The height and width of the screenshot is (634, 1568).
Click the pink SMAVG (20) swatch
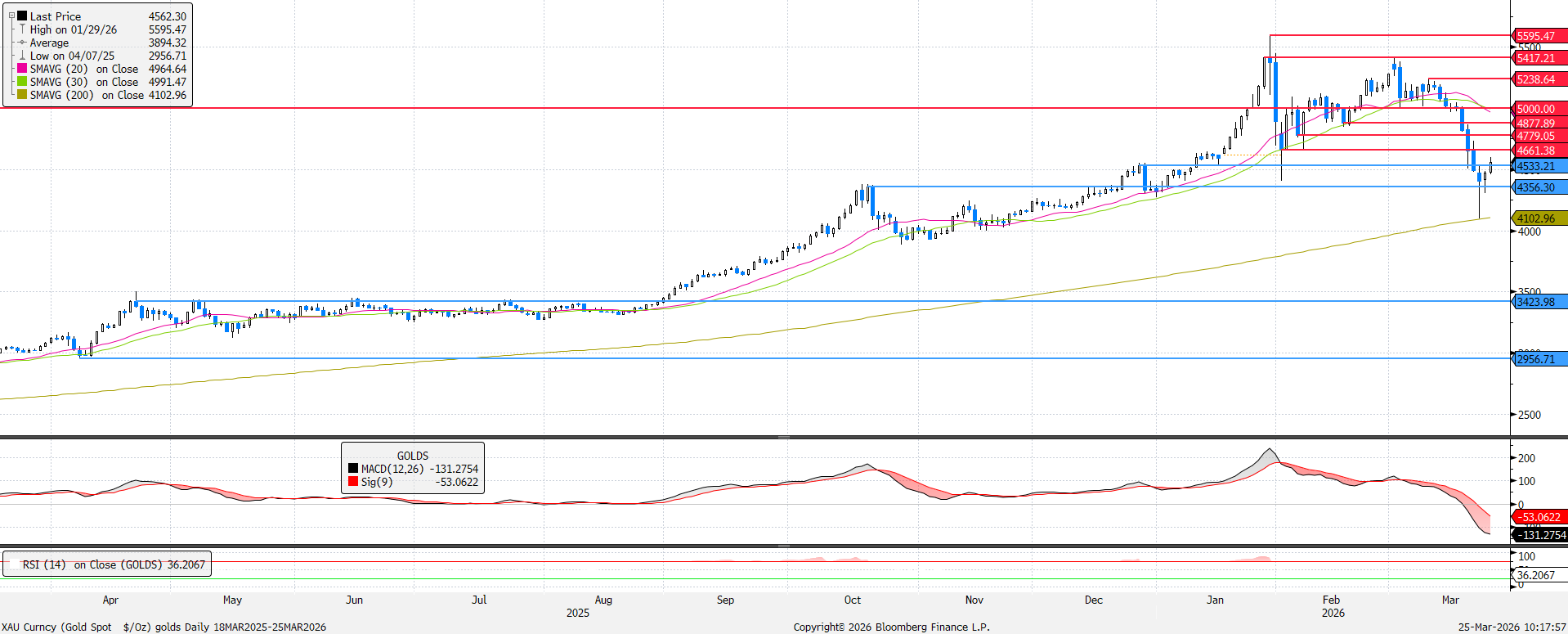[22, 69]
